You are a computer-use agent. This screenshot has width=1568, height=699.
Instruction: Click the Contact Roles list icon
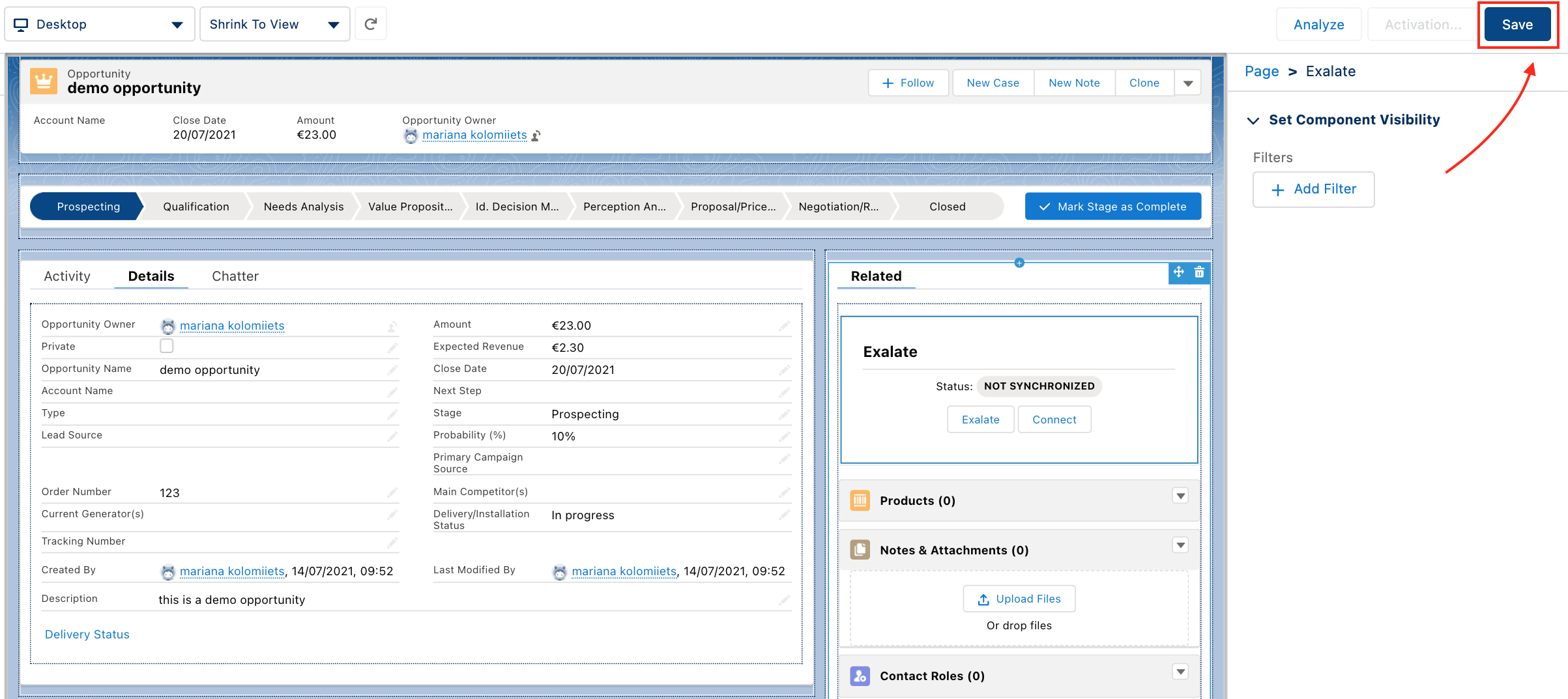coord(860,676)
